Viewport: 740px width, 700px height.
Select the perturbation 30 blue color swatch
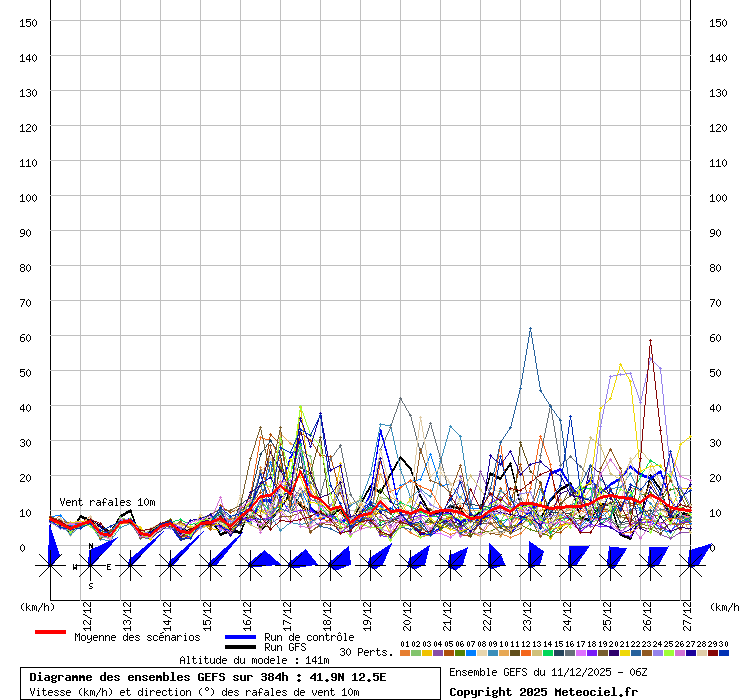723,653
